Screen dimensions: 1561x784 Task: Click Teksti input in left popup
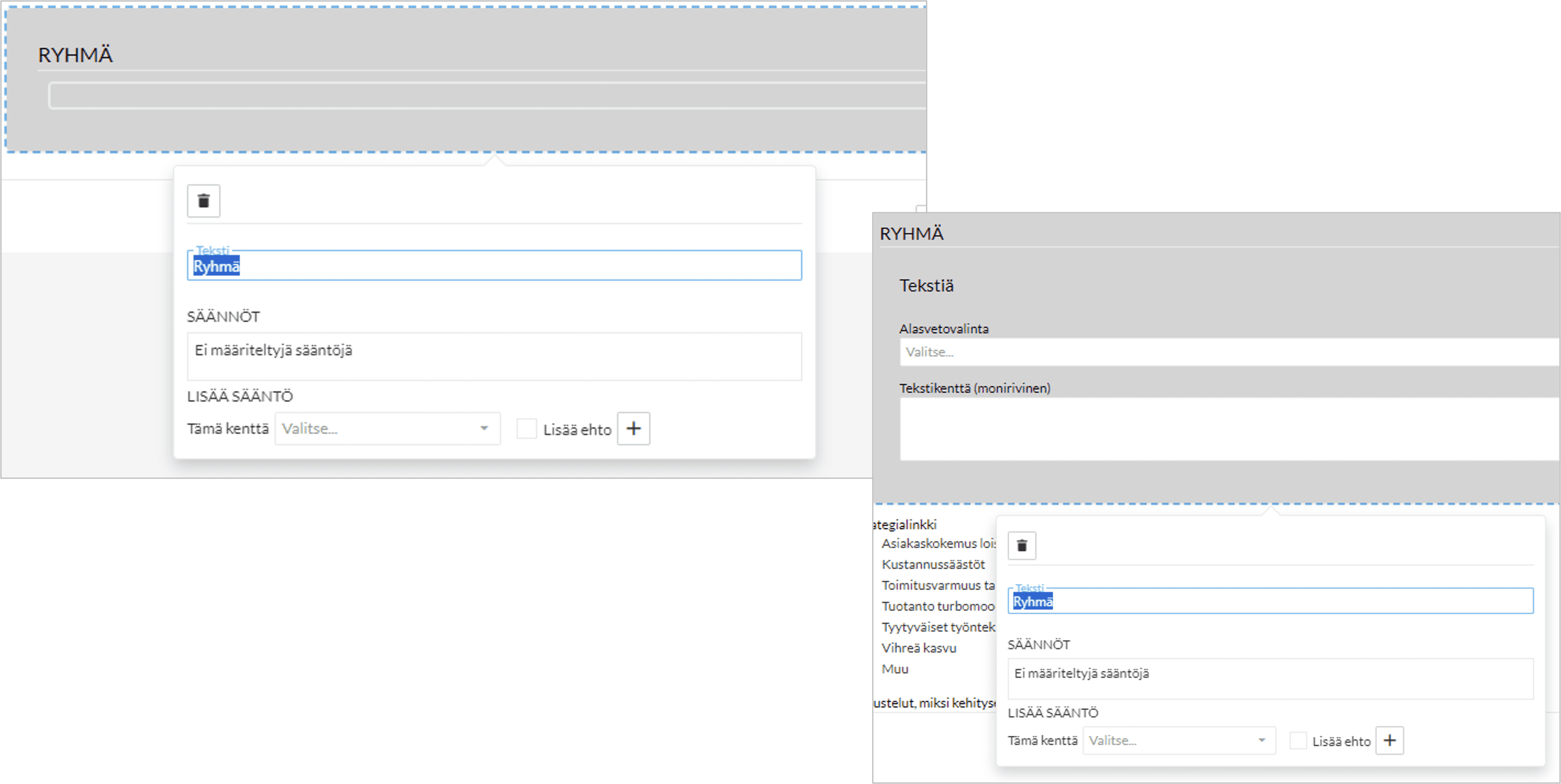494,266
